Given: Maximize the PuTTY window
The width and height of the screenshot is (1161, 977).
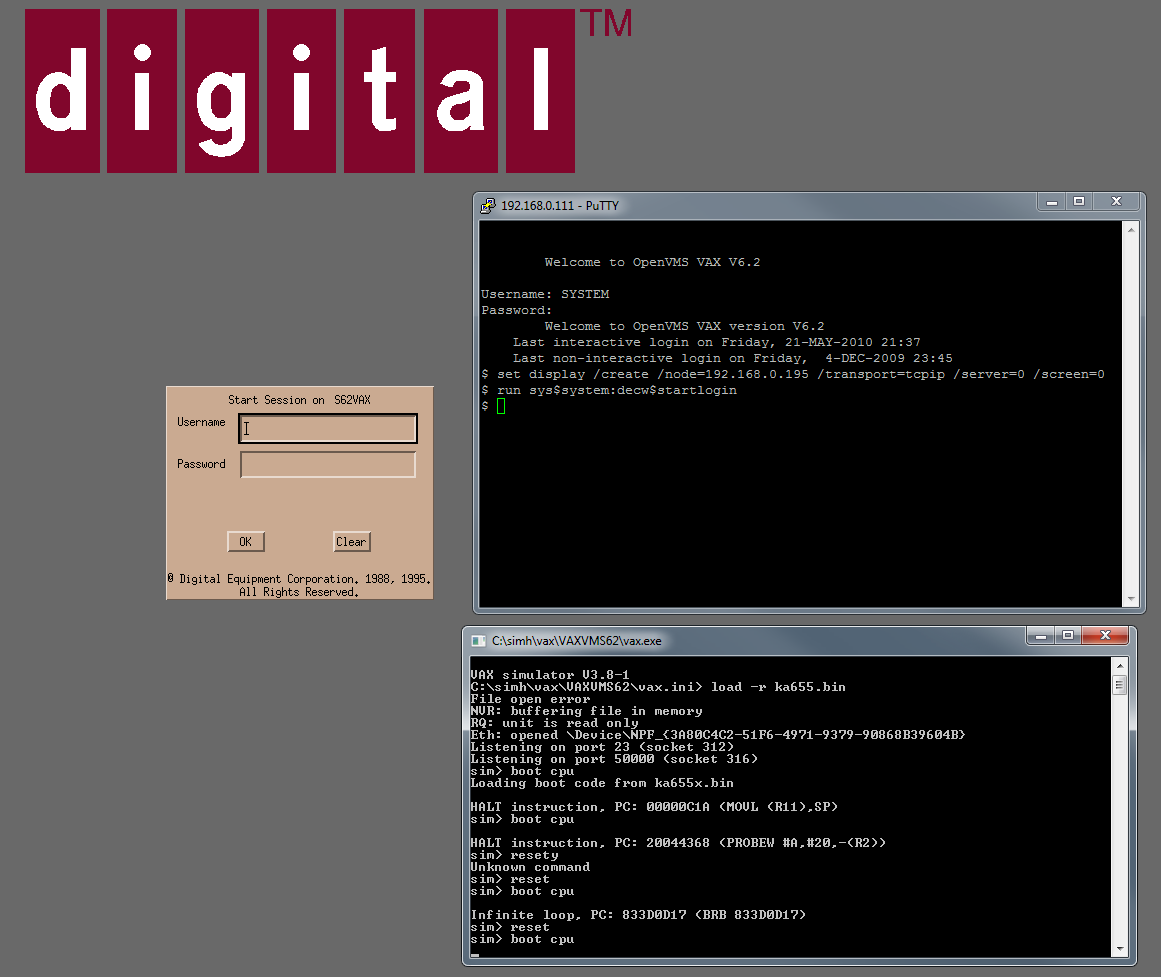Looking at the screenshot, I should point(1079,201).
